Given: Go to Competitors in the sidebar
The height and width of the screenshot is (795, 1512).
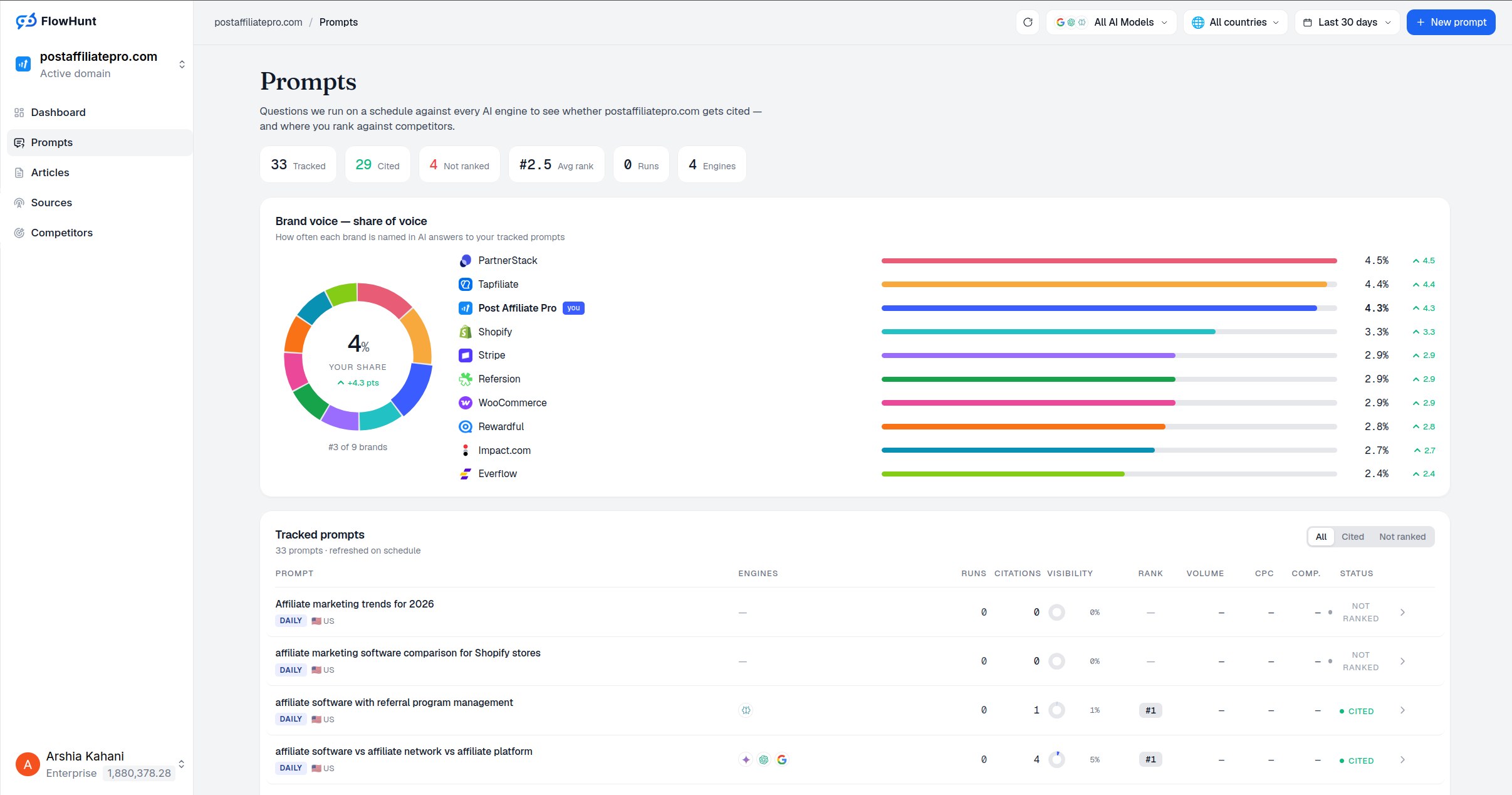Looking at the screenshot, I should (x=61, y=233).
